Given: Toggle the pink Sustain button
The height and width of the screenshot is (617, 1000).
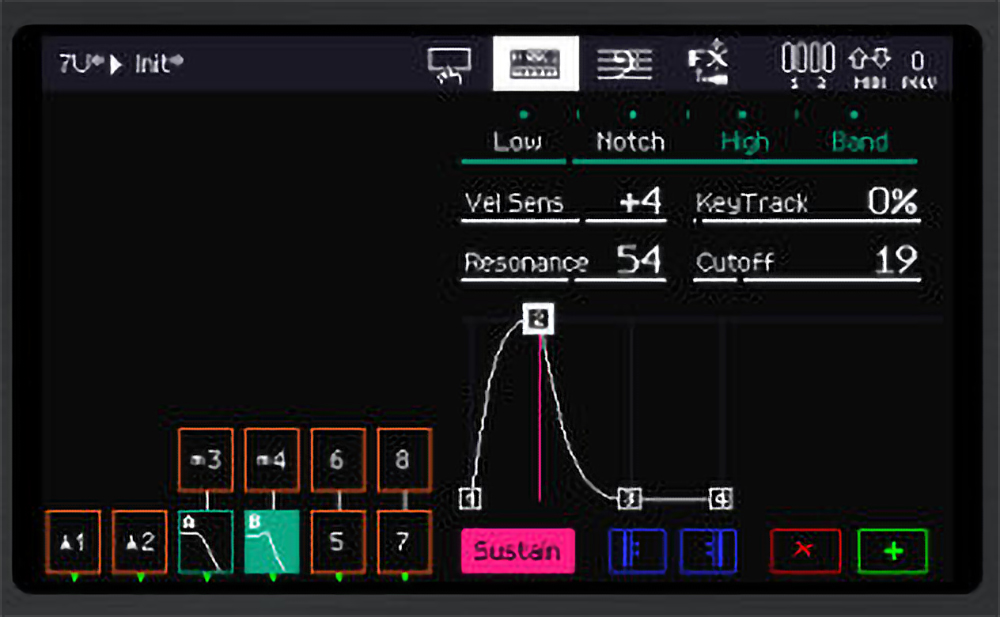Looking at the screenshot, I should click(x=517, y=551).
